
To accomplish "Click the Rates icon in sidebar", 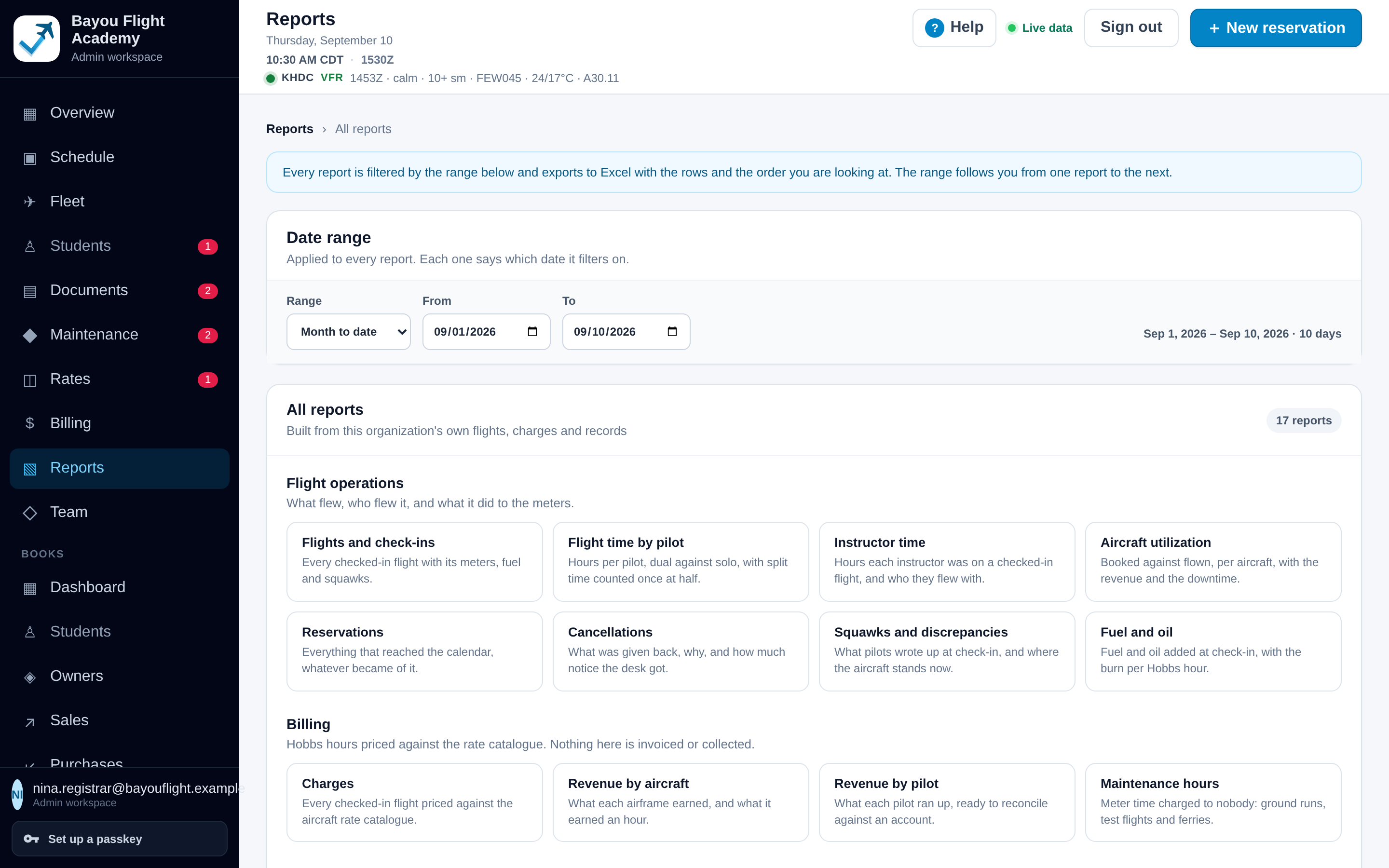I will click(30, 380).
